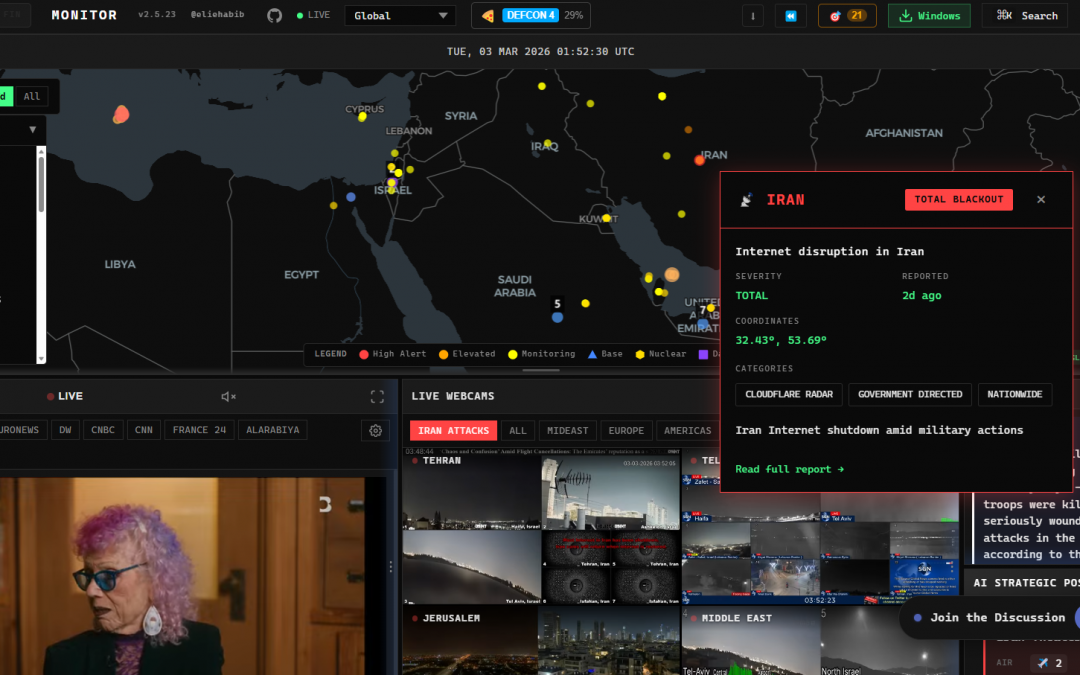Select the IRAN ATTACKS webcam tab
The width and height of the screenshot is (1080, 675).
coord(453,431)
